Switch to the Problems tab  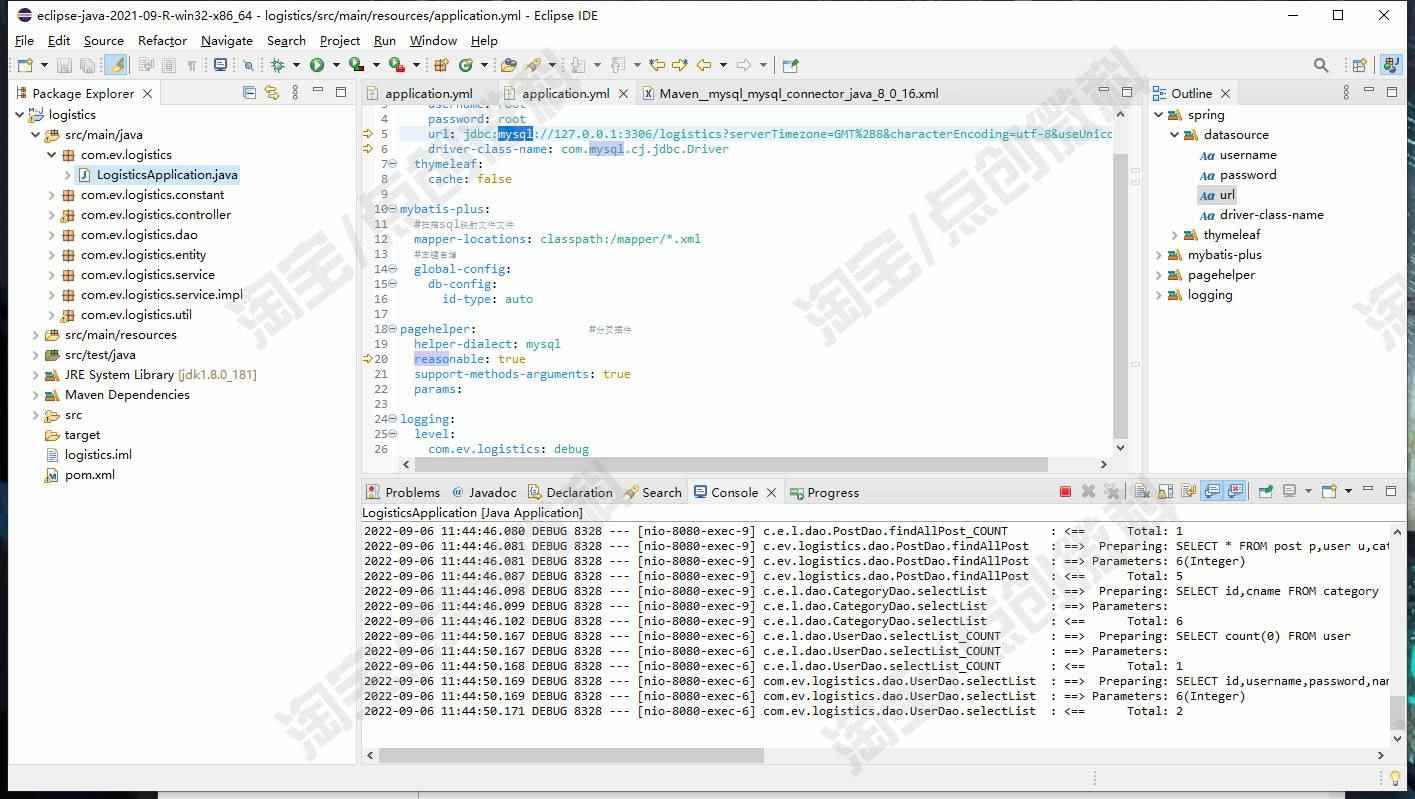click(x=403, y=492)
